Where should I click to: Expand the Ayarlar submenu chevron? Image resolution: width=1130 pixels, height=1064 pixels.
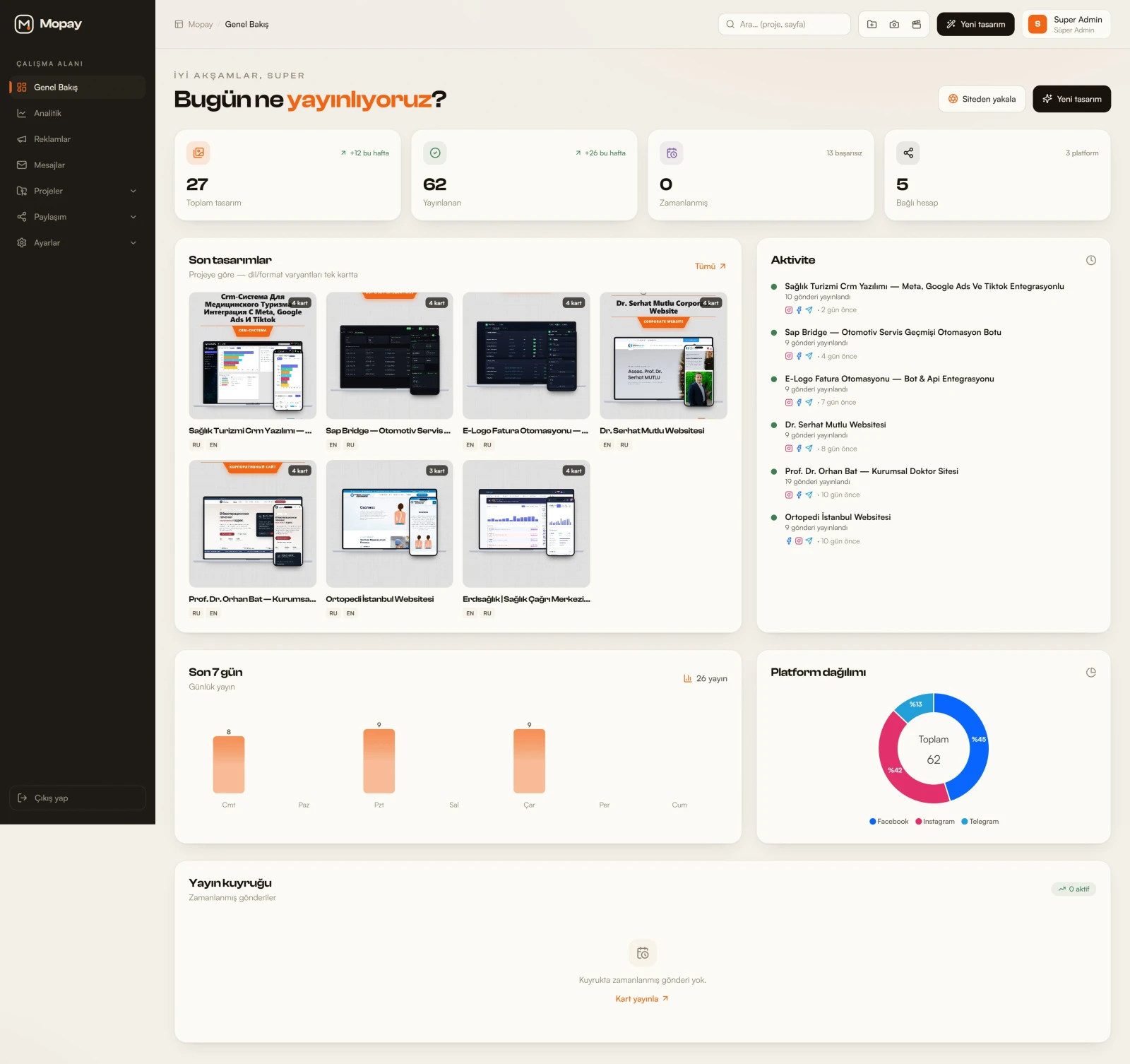[x=133, y=243]
